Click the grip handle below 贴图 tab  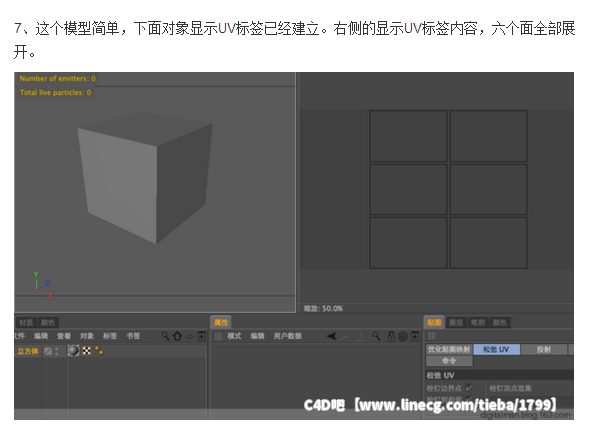(x=431, y=336)
